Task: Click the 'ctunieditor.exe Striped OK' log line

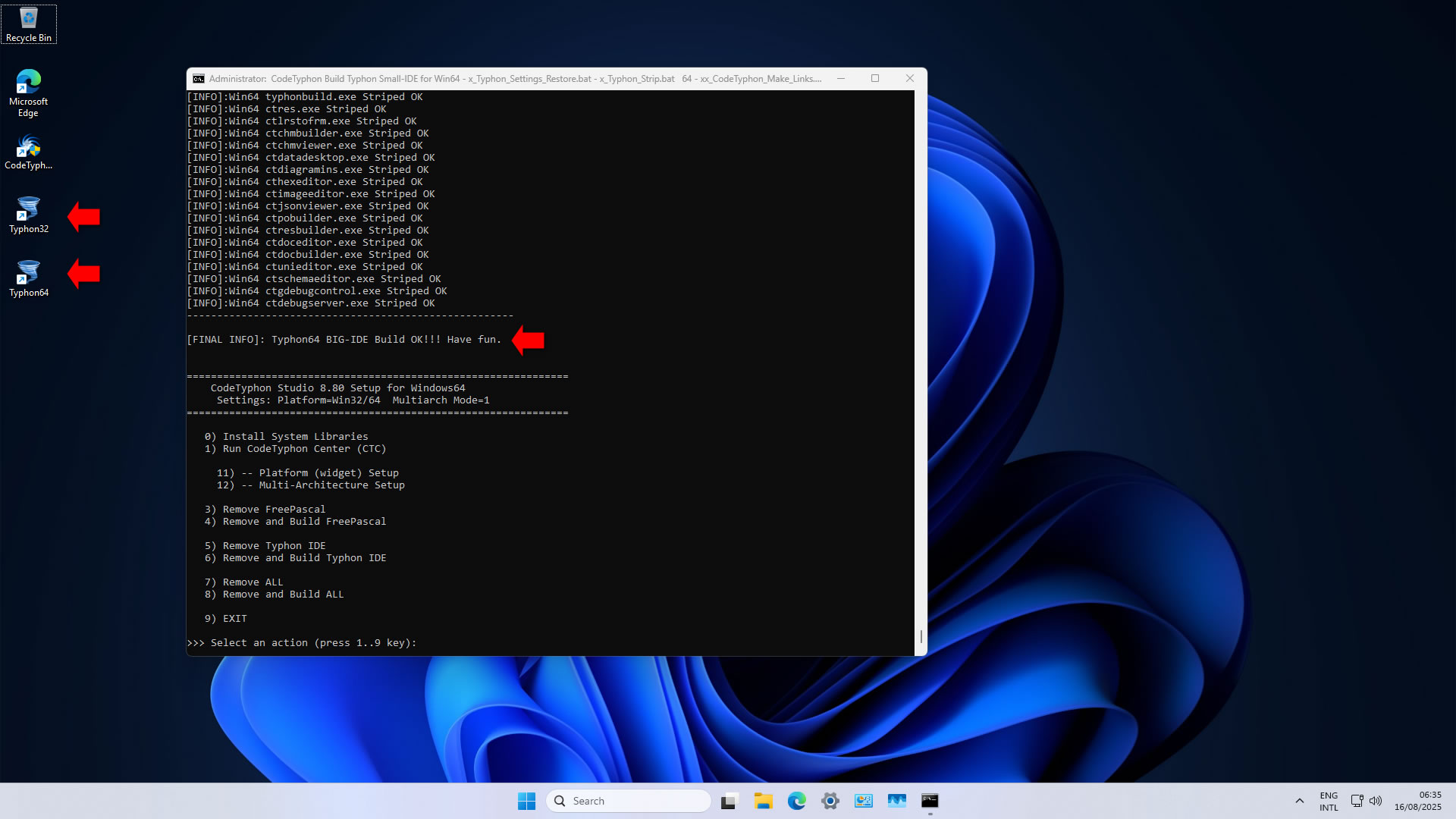Action: point(305,267)
